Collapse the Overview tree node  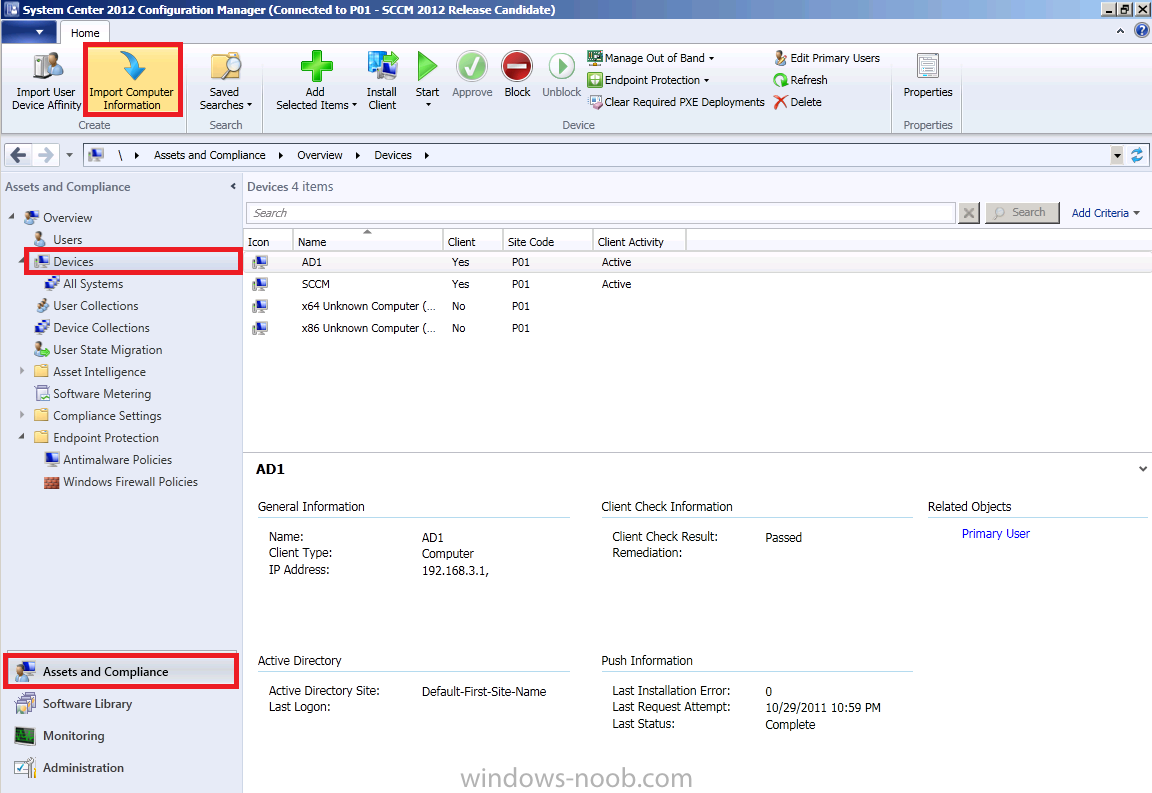(x=12, y=217)
